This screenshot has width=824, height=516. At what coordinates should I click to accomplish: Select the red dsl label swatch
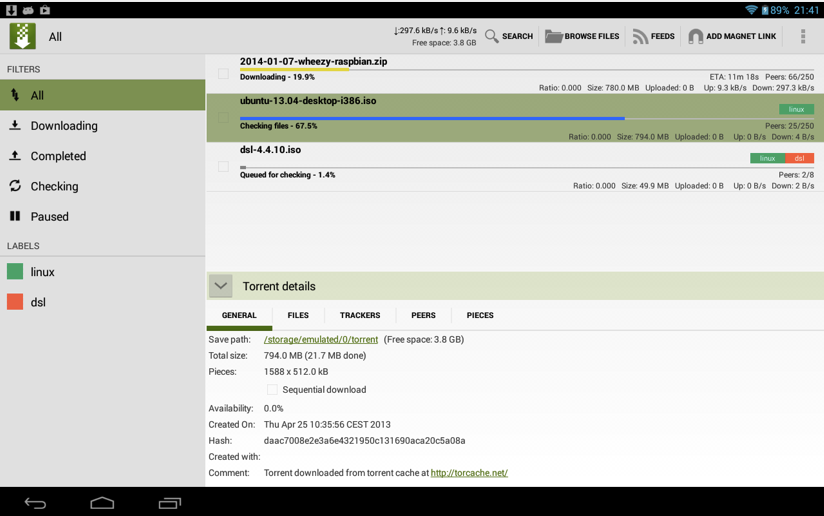[x=15, y=302]
